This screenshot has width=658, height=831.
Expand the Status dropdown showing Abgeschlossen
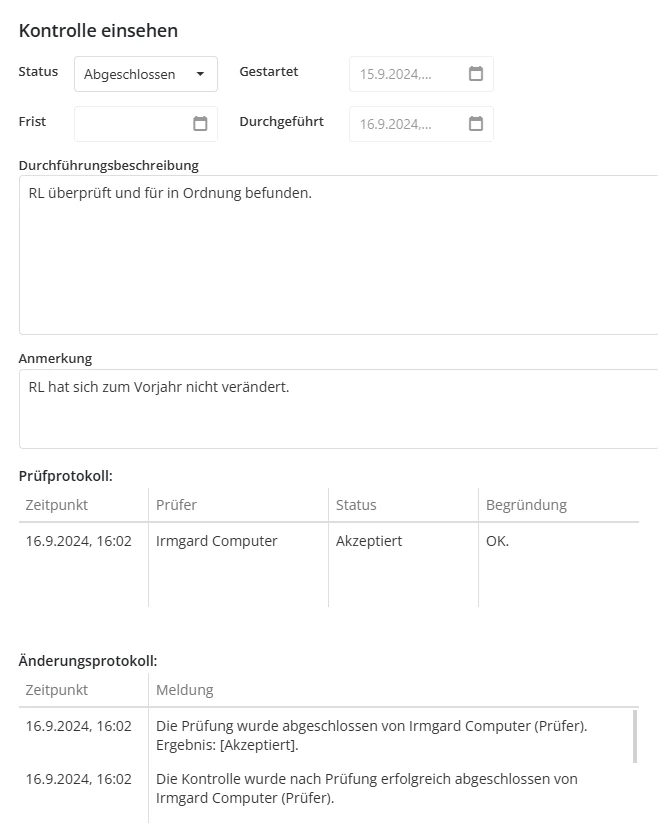coord(146,74)
